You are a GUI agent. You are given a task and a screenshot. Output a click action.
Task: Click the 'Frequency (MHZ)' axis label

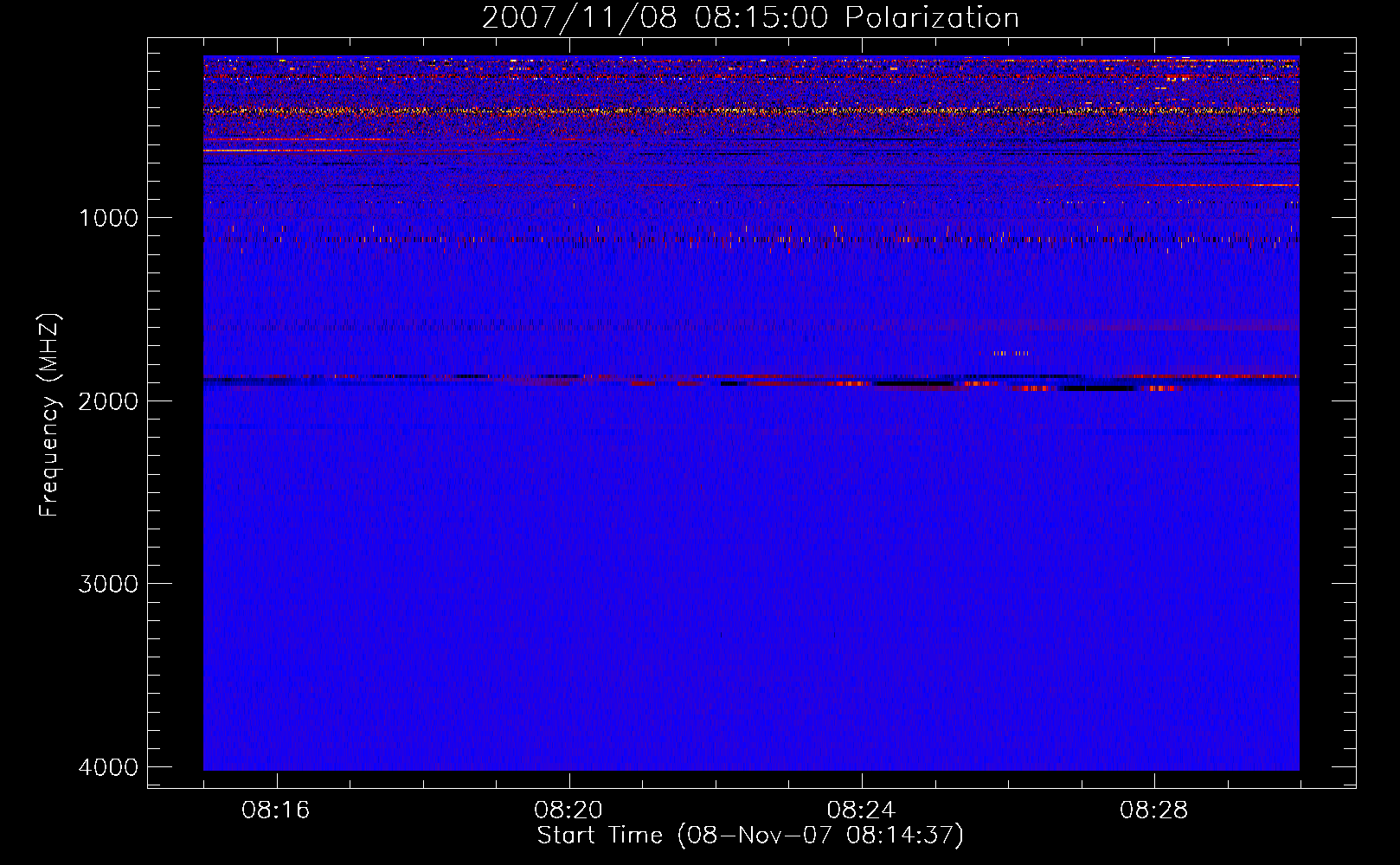[49, 415]
